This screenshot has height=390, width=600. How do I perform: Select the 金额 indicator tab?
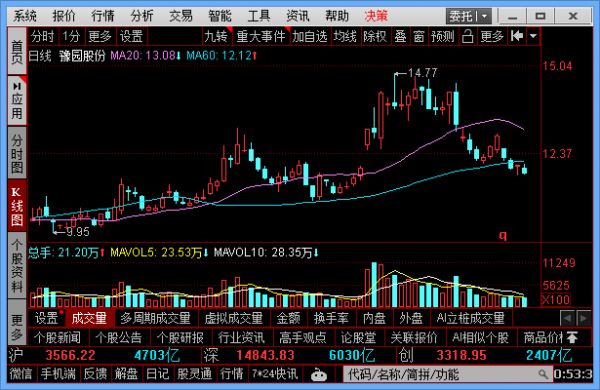coord(288,318)
